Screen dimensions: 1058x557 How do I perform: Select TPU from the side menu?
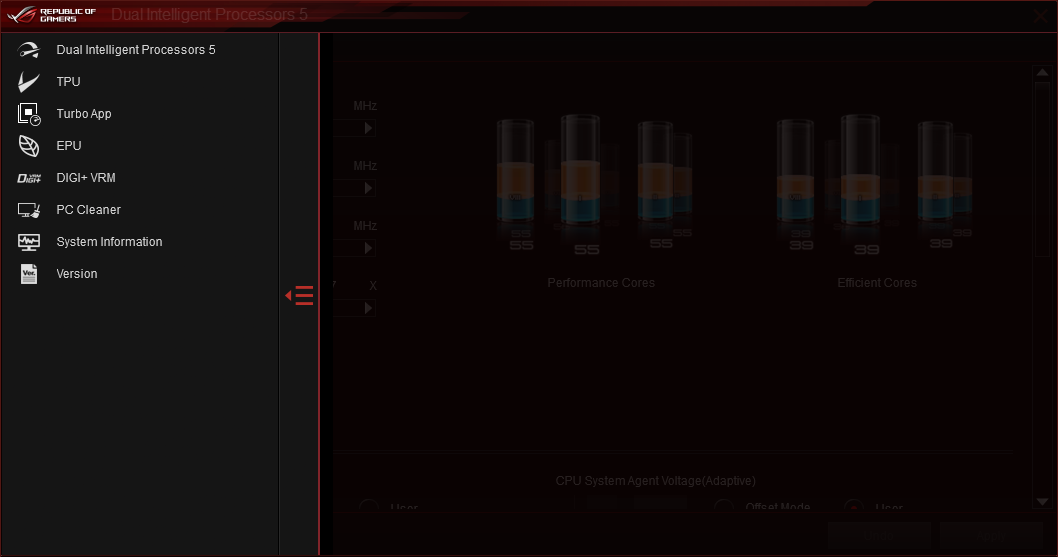68,82
